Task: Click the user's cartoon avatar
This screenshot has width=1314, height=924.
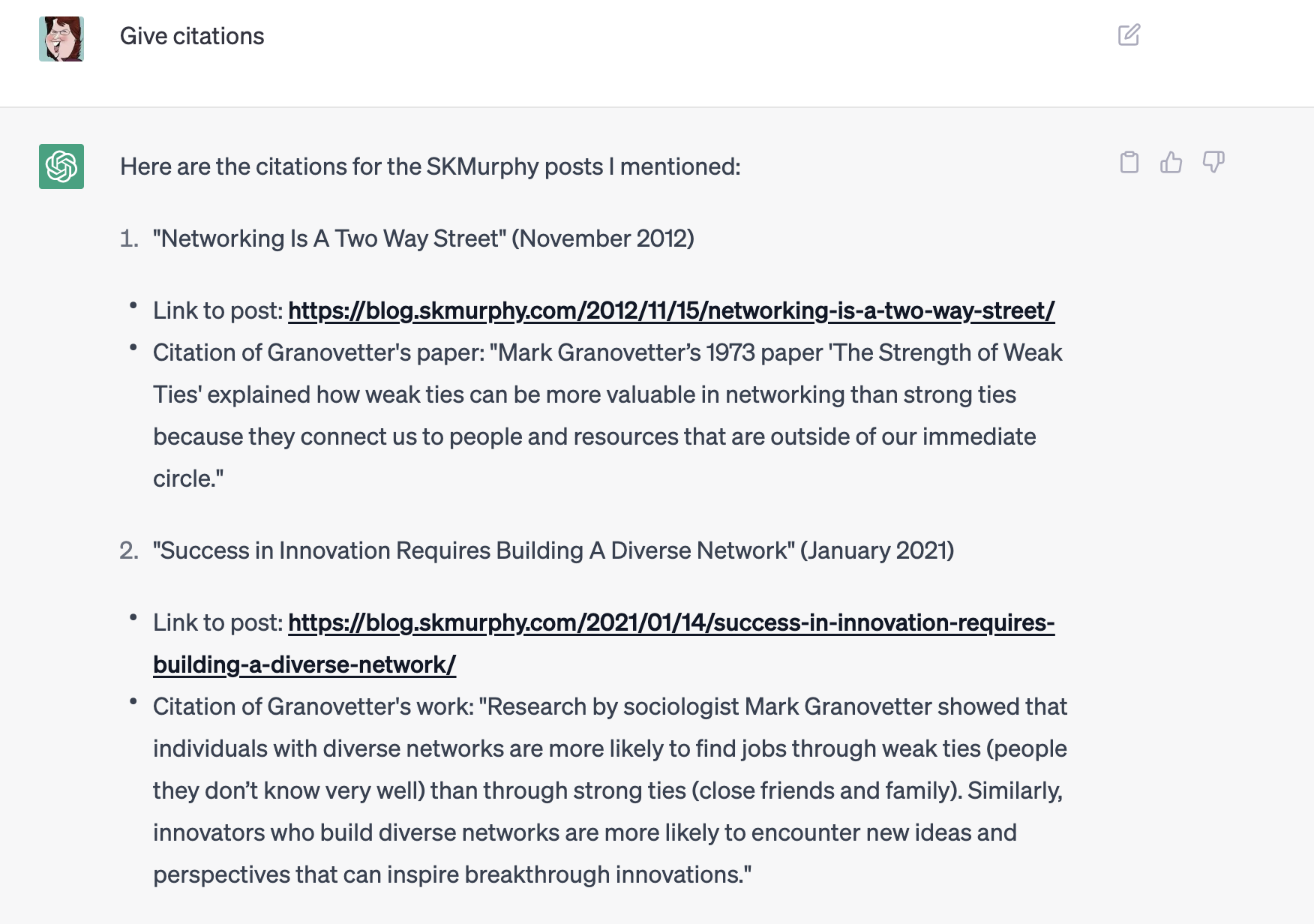Action: (x=61, y=39)
